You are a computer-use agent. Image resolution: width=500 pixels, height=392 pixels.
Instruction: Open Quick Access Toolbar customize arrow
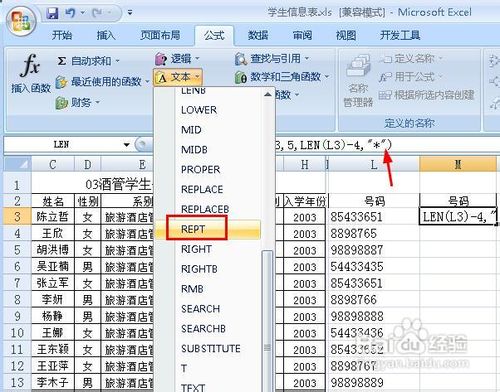(x=130, y=13)
